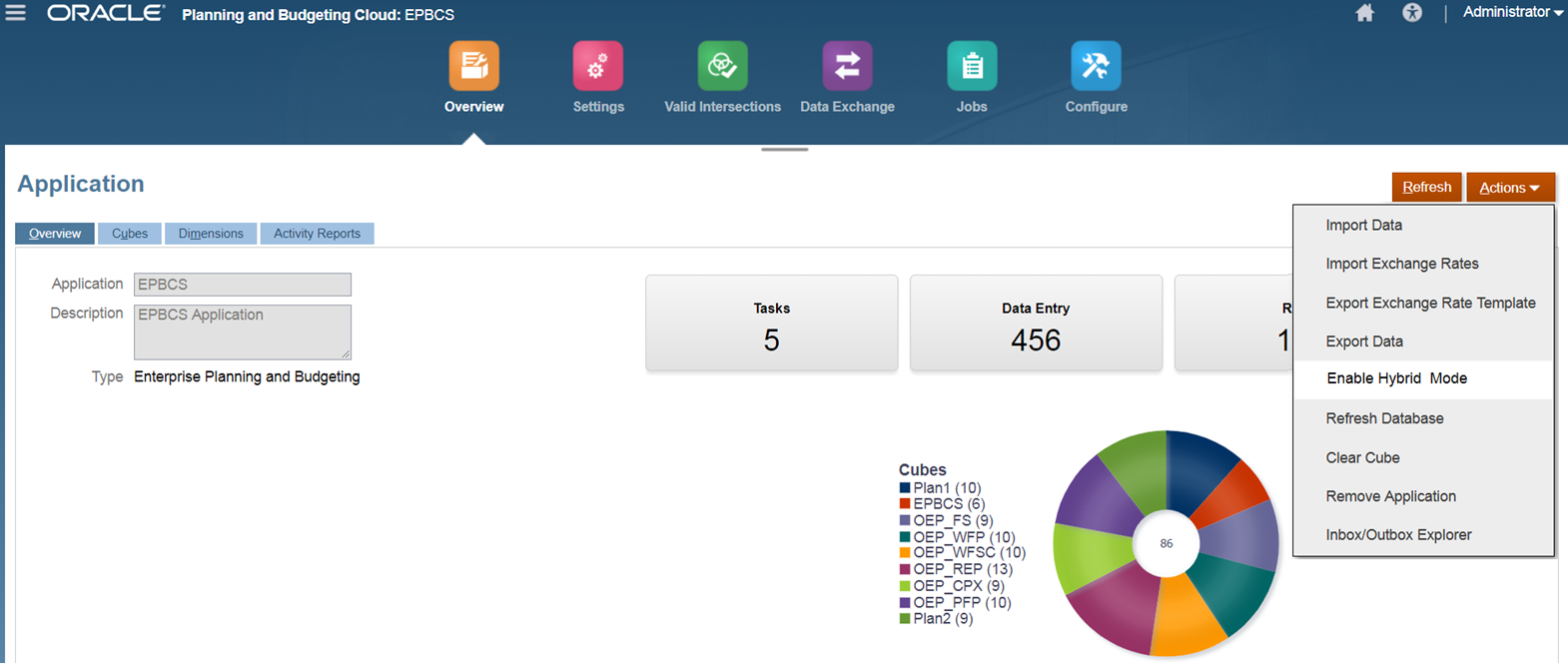
Task: Switch to the Cubes tab
Action: pyautogui.click(x=130, y=234)
